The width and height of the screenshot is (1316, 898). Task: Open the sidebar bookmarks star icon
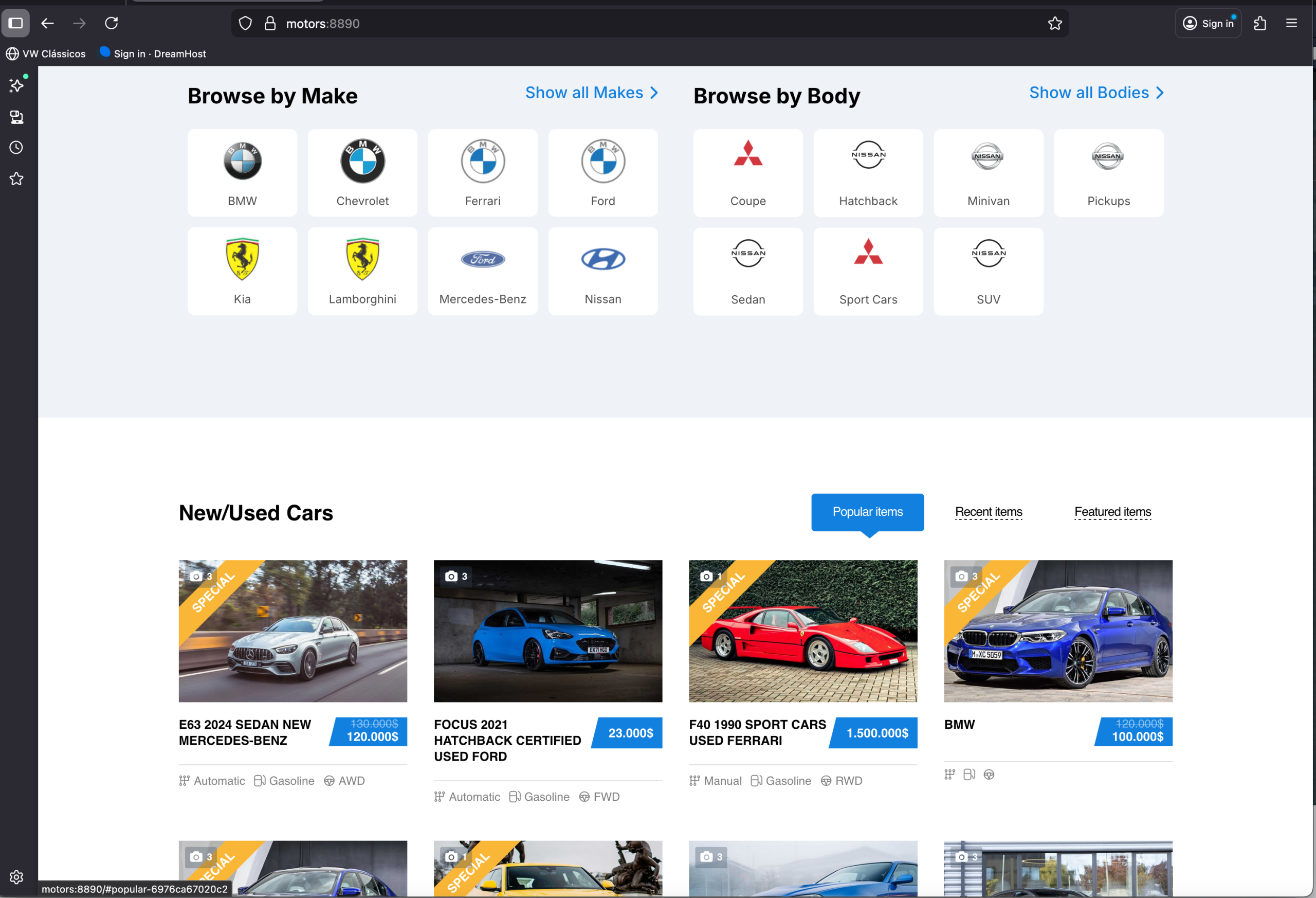click(x=16, y=179)
